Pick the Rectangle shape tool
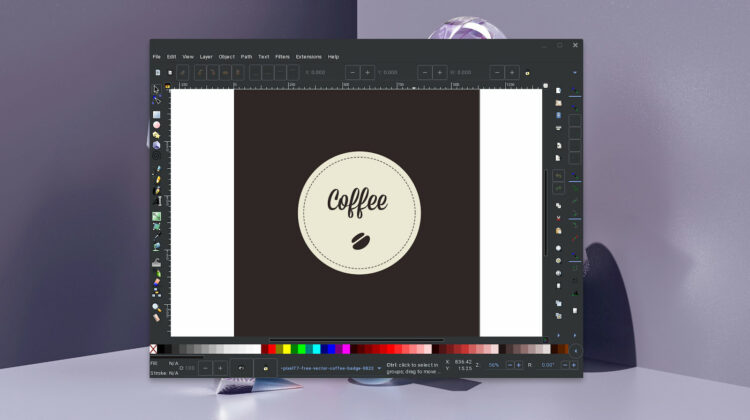Viewport: 750px width, 420px height. click(x=157, y=115)
